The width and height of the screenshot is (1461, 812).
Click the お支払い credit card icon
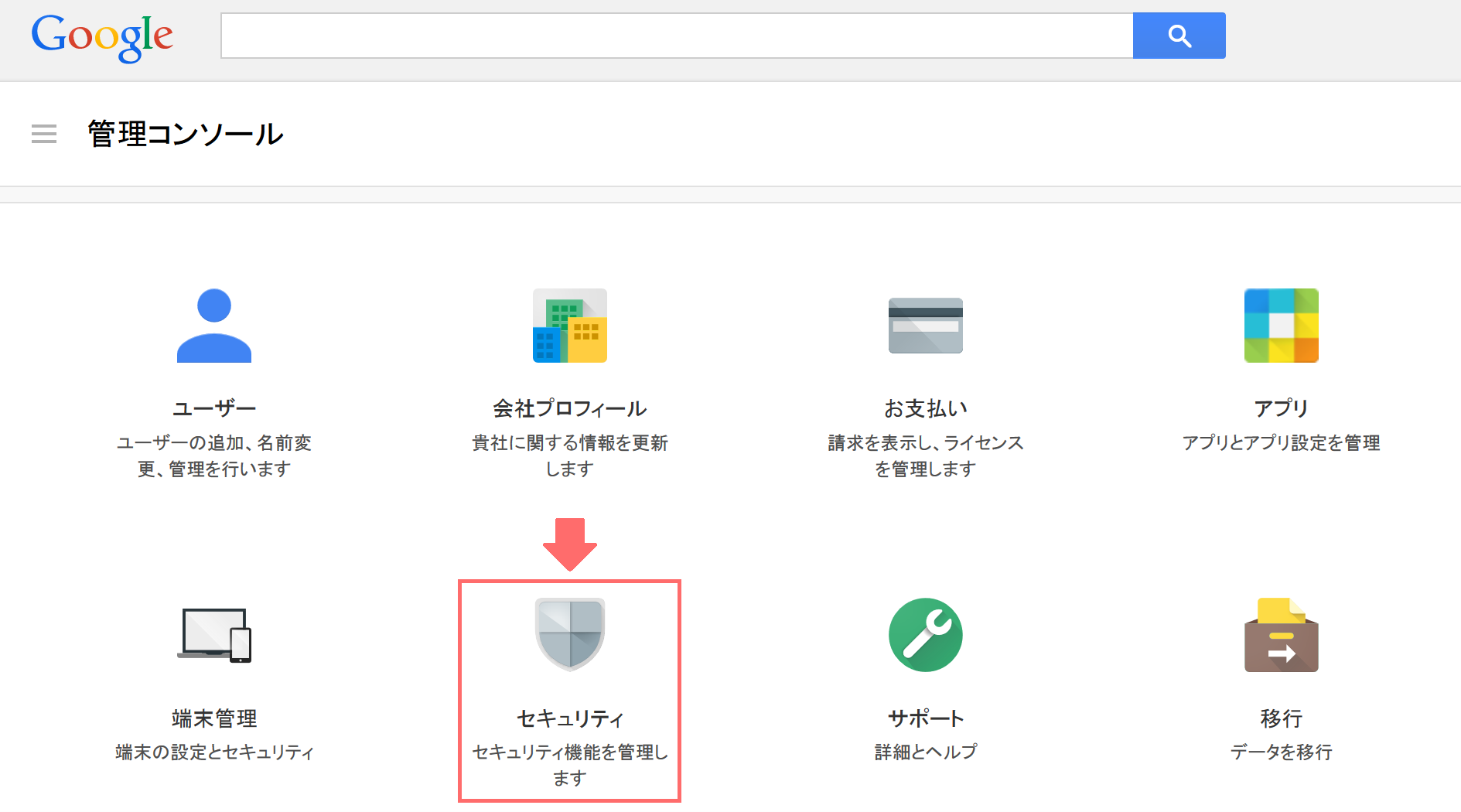925,326
